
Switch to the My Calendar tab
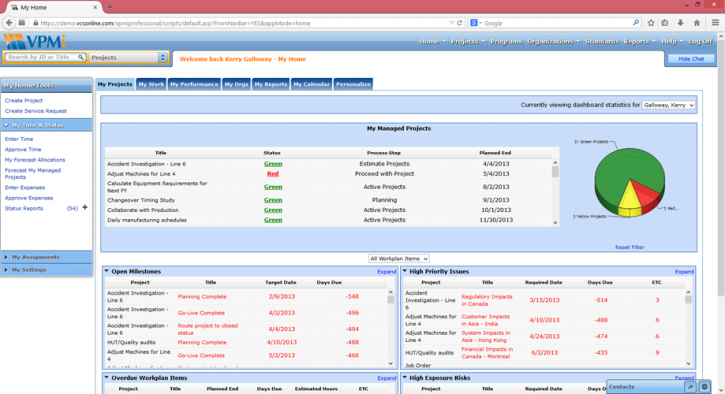click(x=312, y=84)
